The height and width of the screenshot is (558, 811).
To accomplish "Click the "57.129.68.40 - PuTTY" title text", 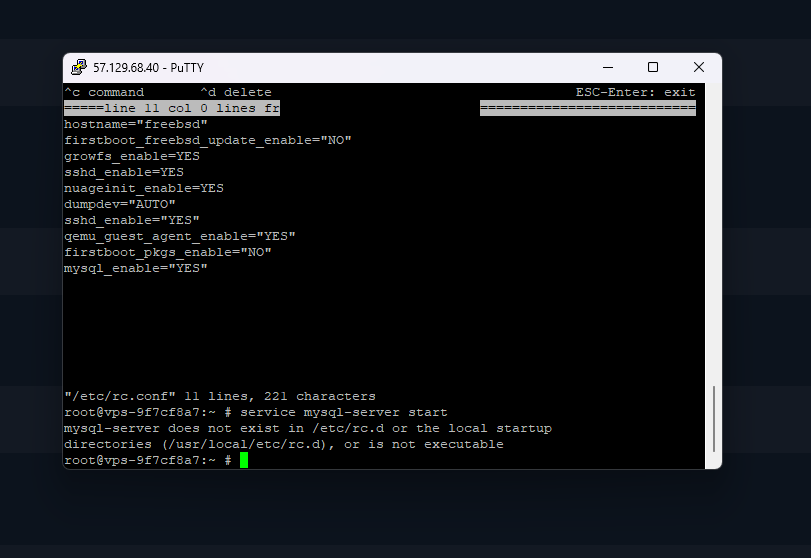I will (148, 68).
